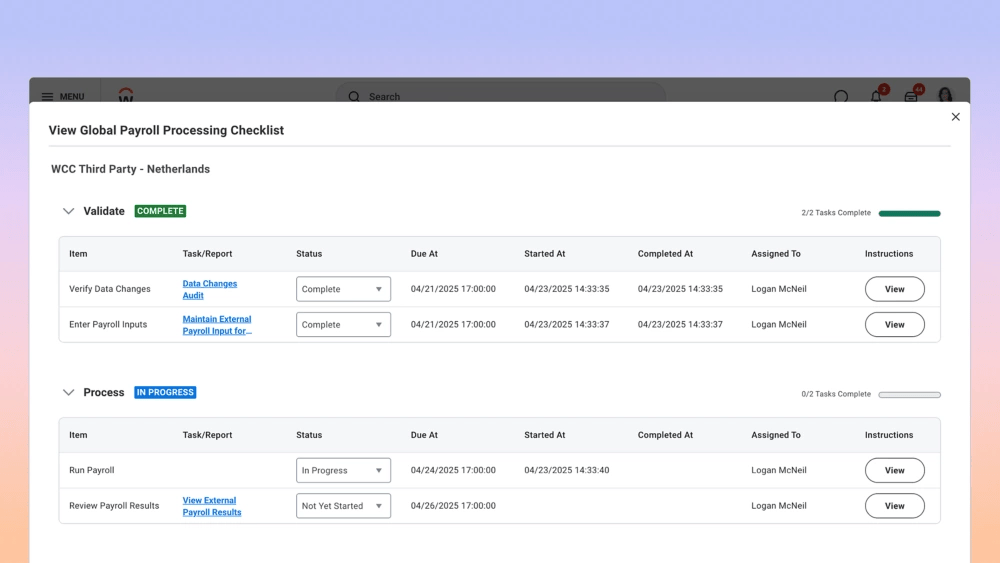
Task: Click due date '04/26/2025 17:00:00'
Action: pyautogui.click(x=453, y=506)
